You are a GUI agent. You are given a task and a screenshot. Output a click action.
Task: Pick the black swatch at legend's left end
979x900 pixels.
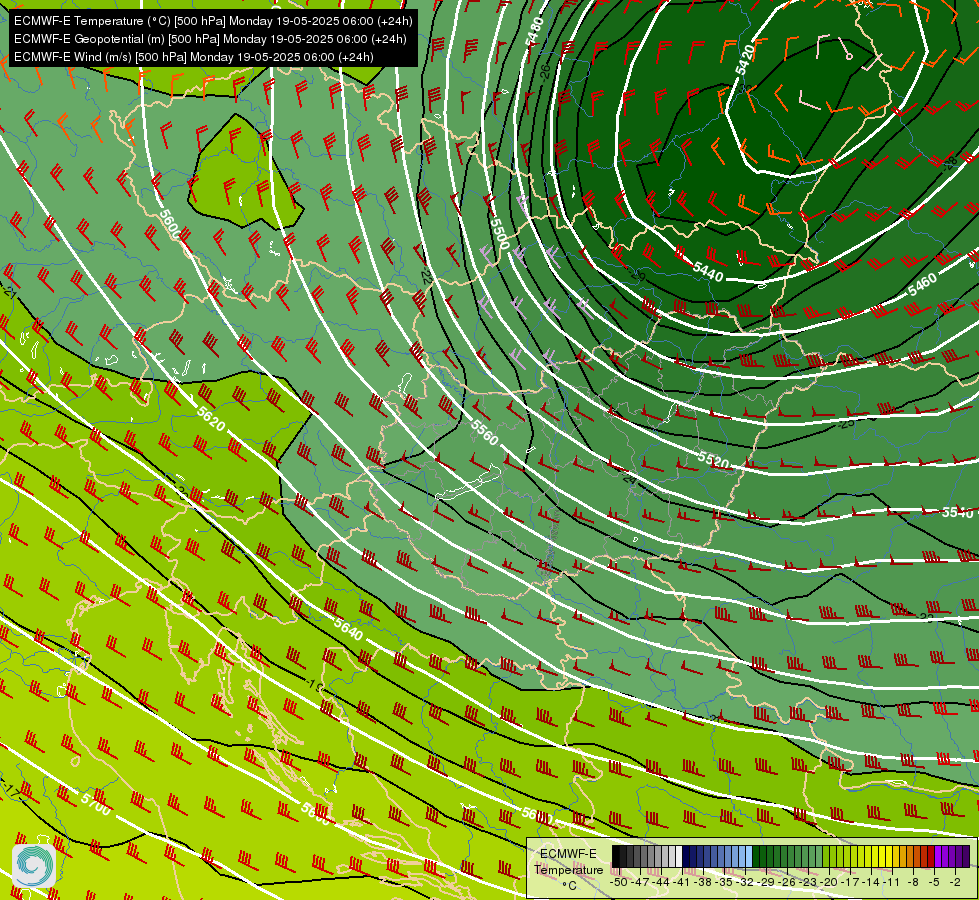pyautogui.click(x=616, y=856)
